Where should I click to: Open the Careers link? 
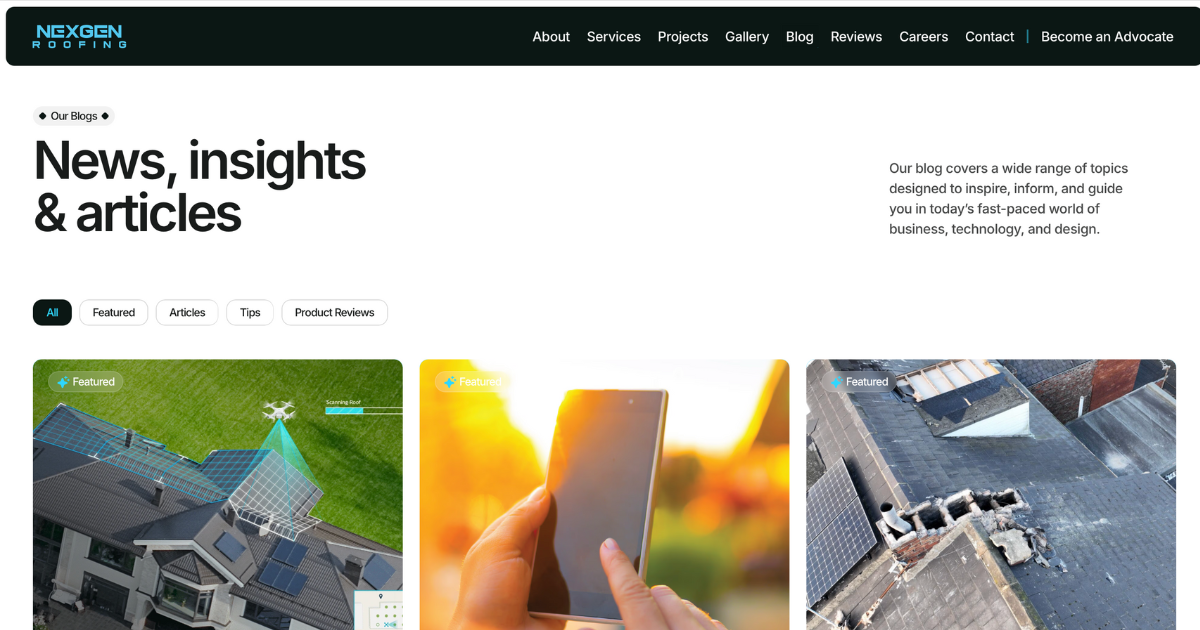[923, 37]
